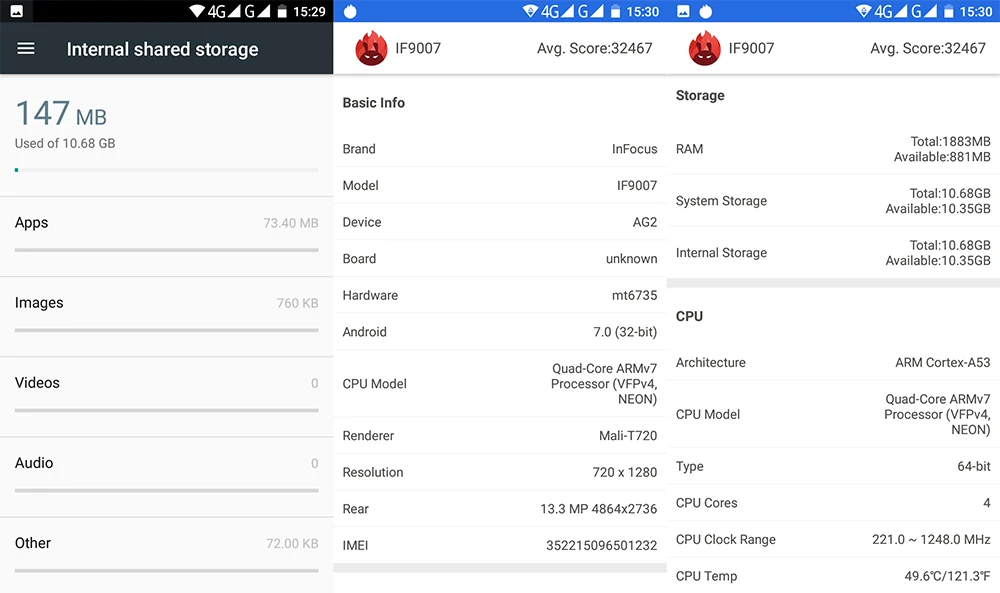The image size is (1000, 593).
Task: Open the Apps storage category
Action: [166, 237]
